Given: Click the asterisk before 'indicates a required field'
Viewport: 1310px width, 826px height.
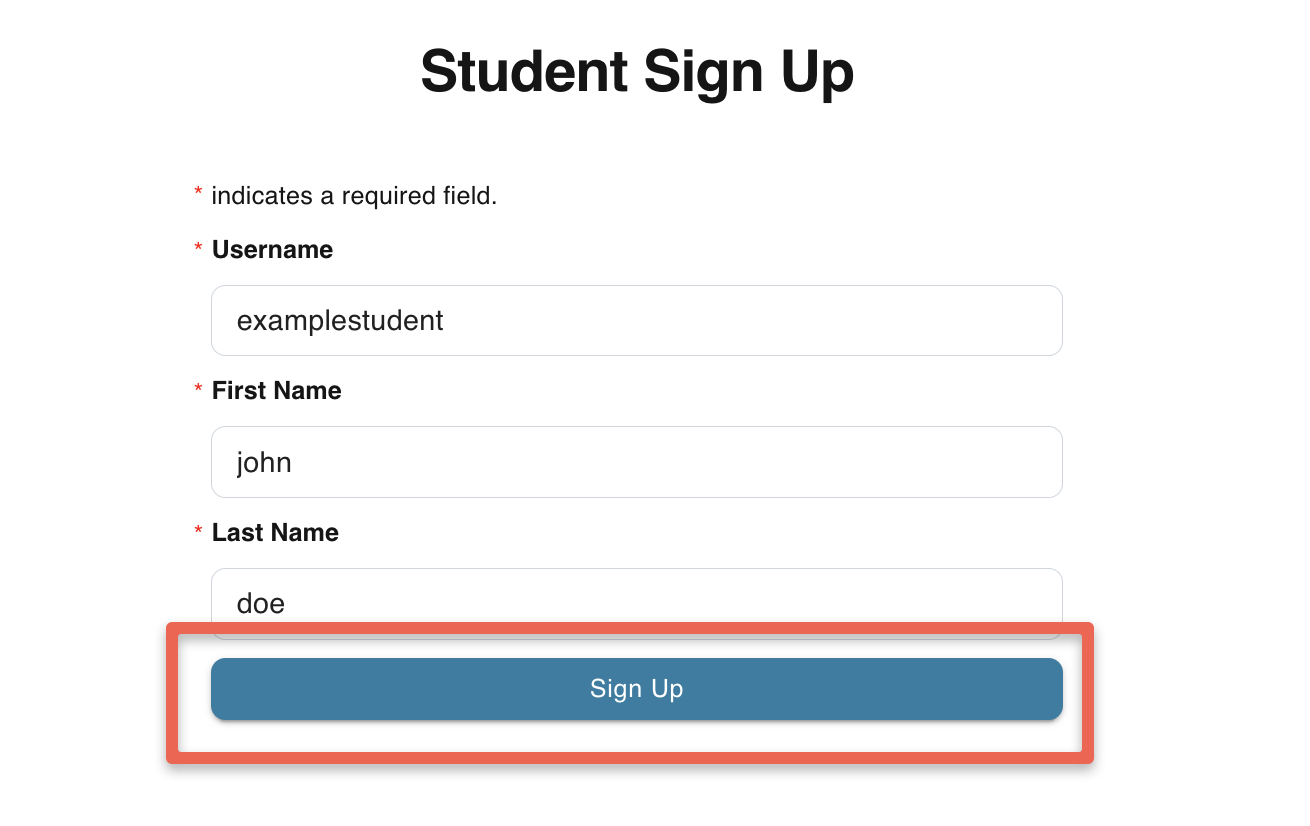Looking at the screenshot, I should [198, 192].
